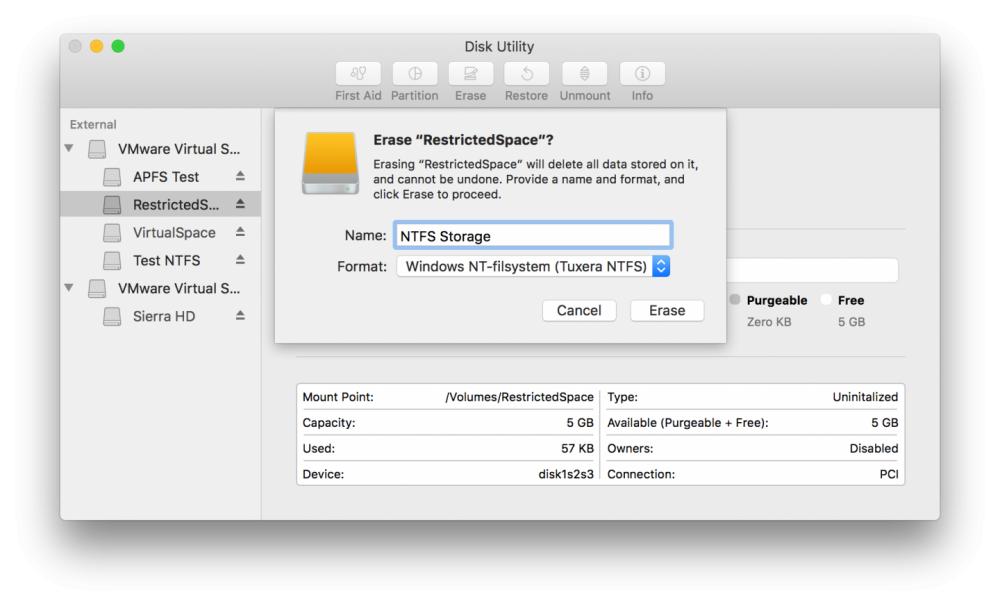Select the Erase toolbar icon

(470, 79)
